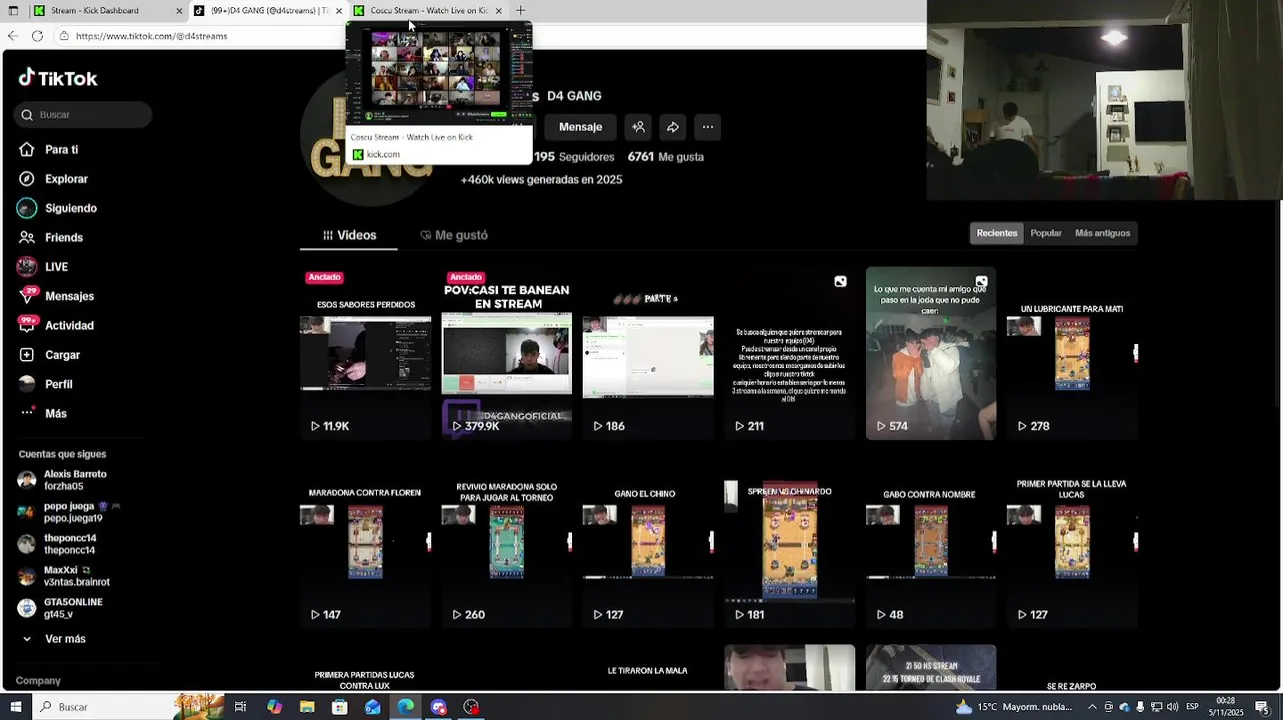Click the Buscar search field in TikTok
The image size is (1283, 720).
point(83,115)
